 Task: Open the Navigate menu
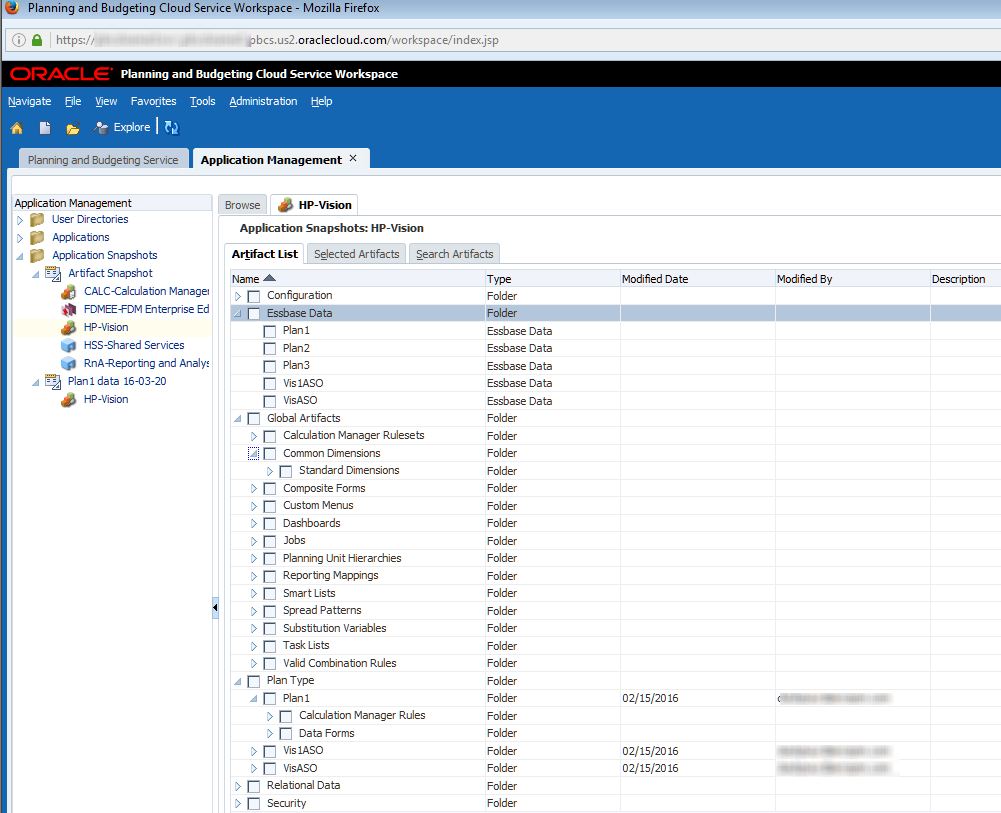click(29, 101)
